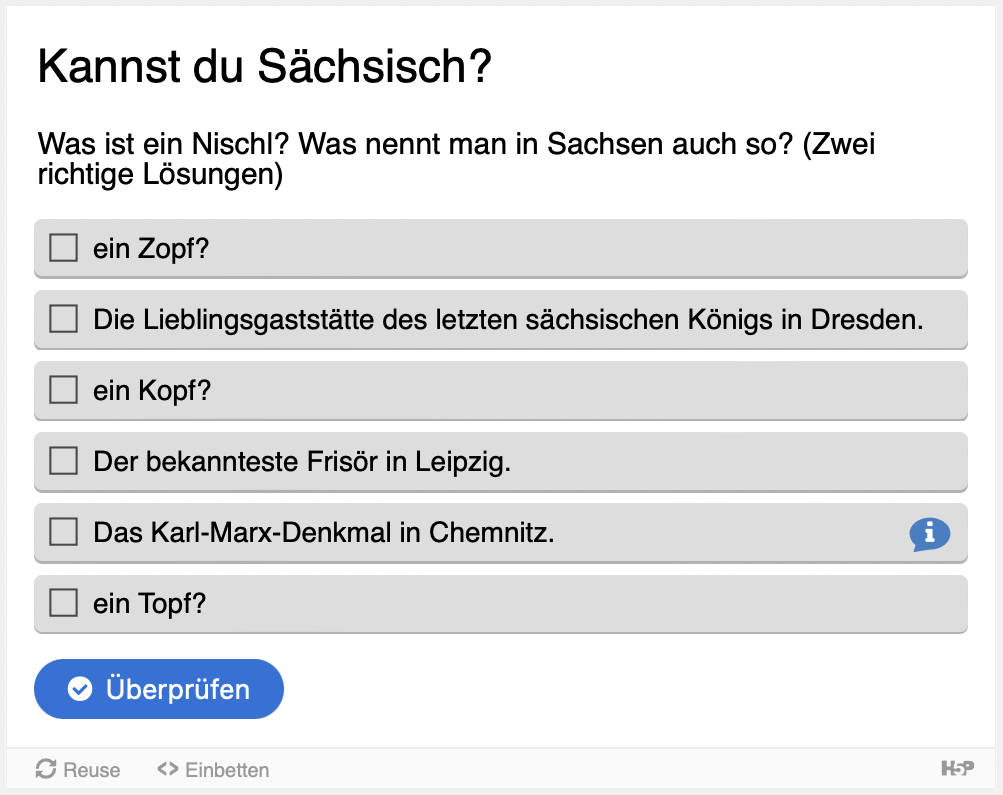Click the checkmark icon inside the Überprüfen button

pyautogui.click(x=80, y=689)
